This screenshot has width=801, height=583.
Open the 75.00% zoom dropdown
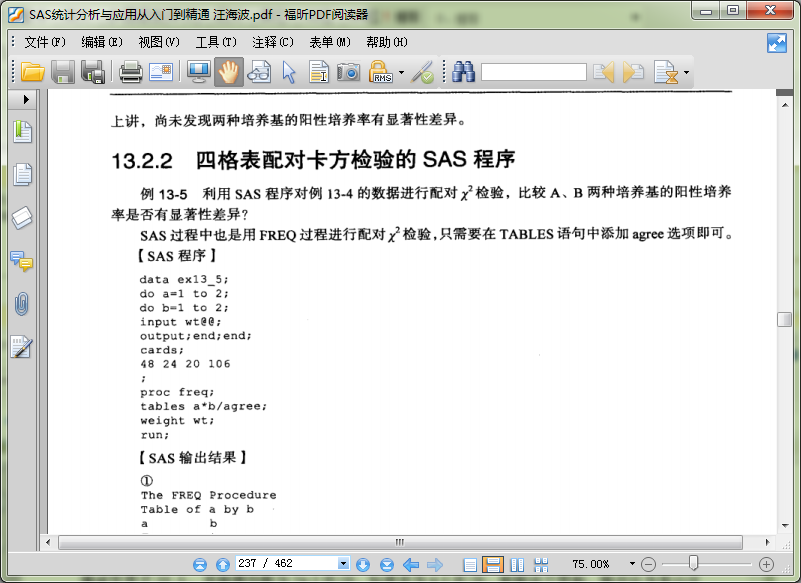(632, 564)
